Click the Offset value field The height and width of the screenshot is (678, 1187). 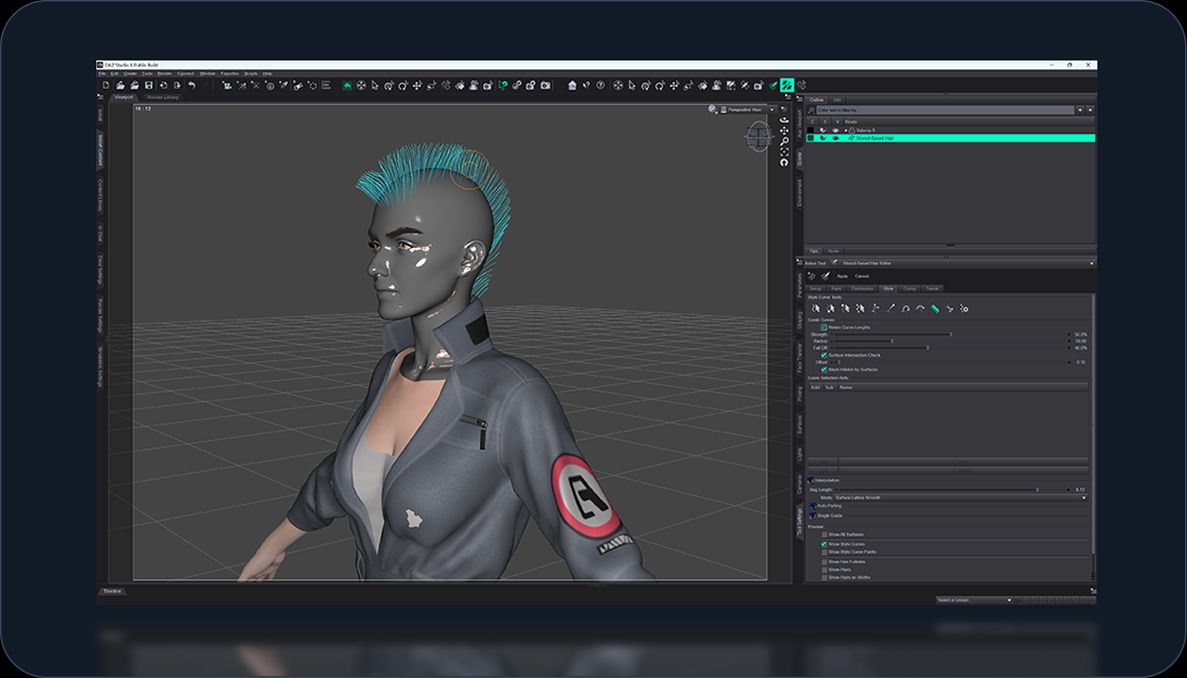(x=1080, y=362)
